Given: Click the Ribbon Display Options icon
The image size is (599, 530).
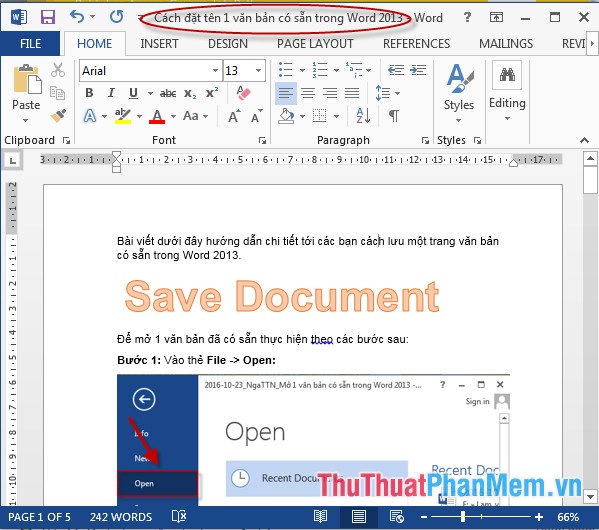Looking at the screenshot, I should 496,17.
